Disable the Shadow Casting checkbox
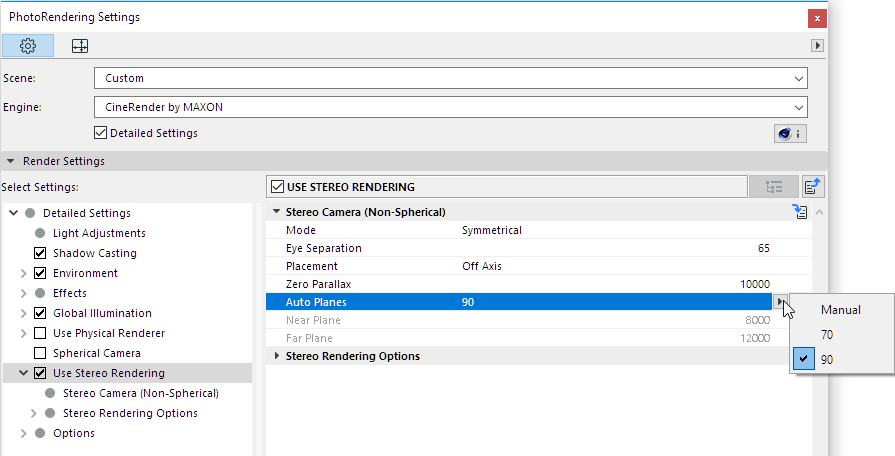The image size is (895, 456). click(41, 253)
